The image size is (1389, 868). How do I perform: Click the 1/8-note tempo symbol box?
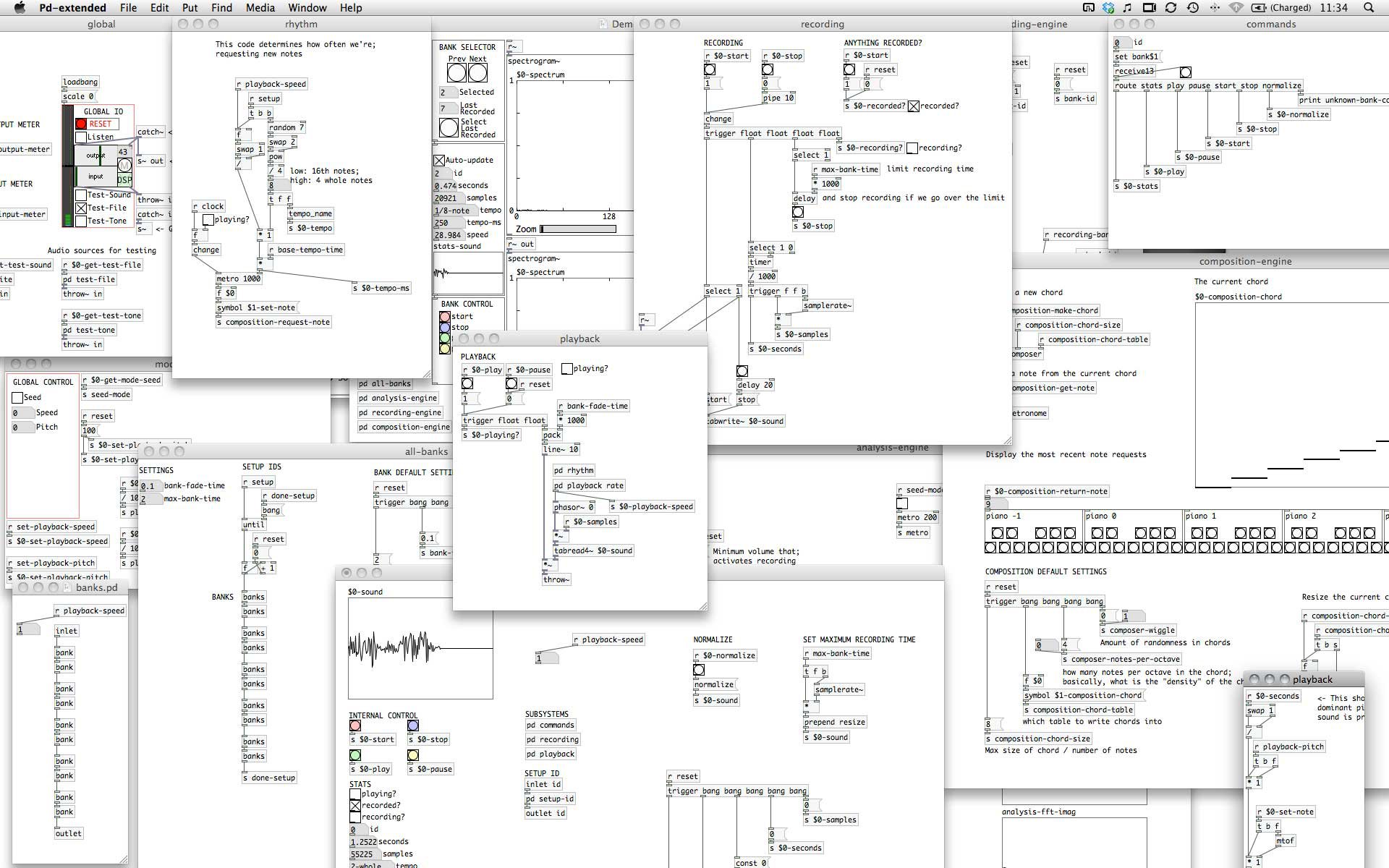[x=455, y=210]
